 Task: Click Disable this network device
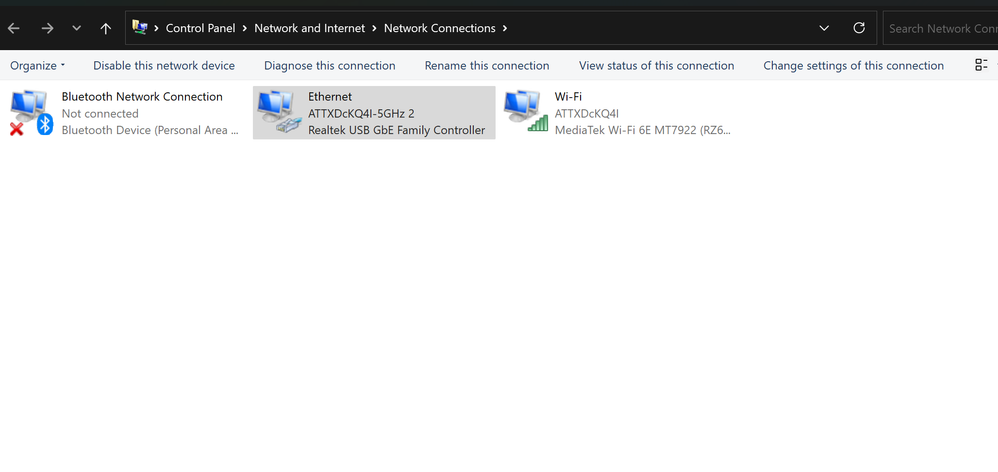[x=164, y=66]
